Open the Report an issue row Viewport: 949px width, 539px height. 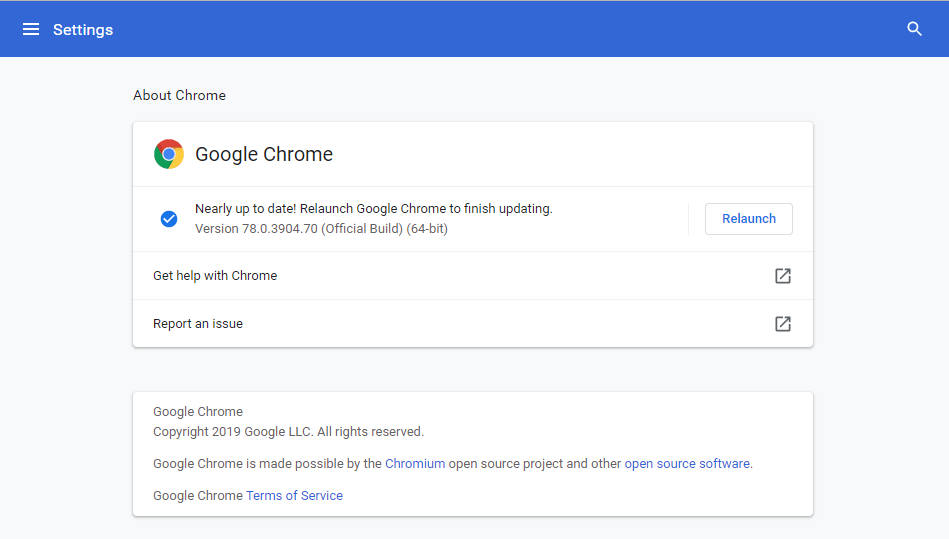pos(473,324)
